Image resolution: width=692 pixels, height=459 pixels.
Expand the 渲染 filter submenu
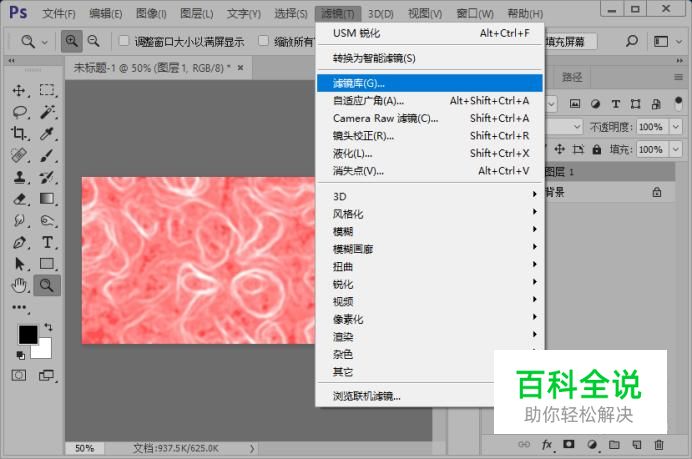tap(430, 336)
